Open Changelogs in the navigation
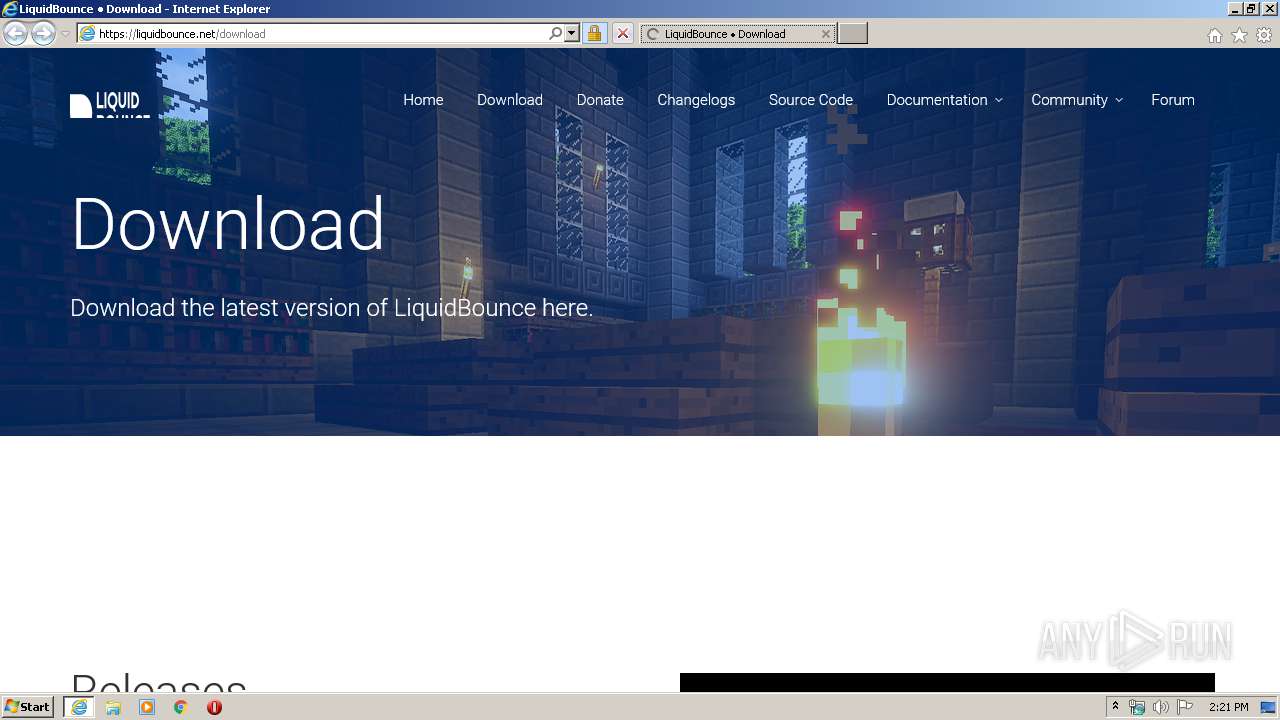Screen dimensions: 1280x720 point(696,100)
